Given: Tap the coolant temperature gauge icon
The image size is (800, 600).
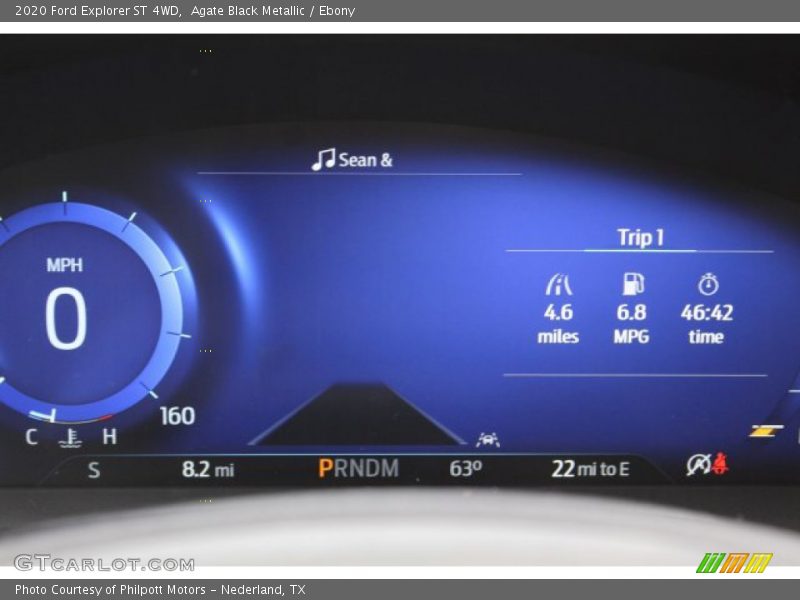Looking at the screenshot, I should click(70, 436).
